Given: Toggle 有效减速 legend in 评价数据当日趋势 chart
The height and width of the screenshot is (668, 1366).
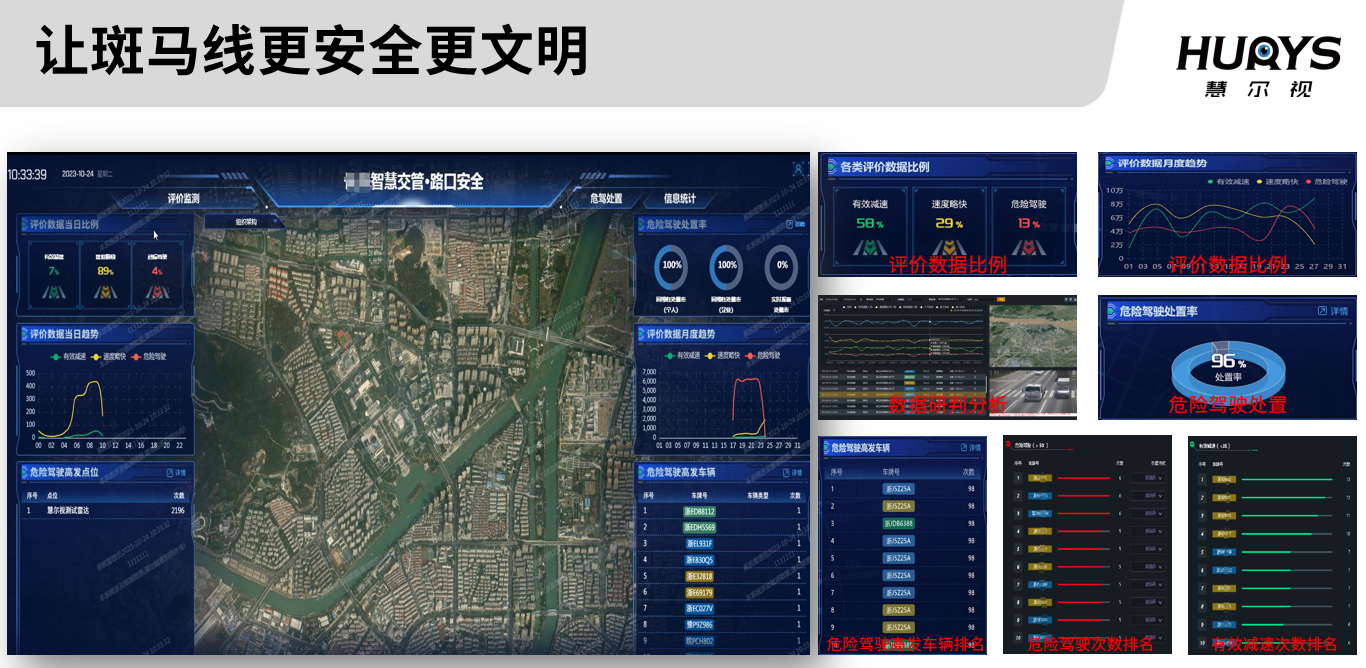Looking at the screenshot, I should (x=73, y=356).
